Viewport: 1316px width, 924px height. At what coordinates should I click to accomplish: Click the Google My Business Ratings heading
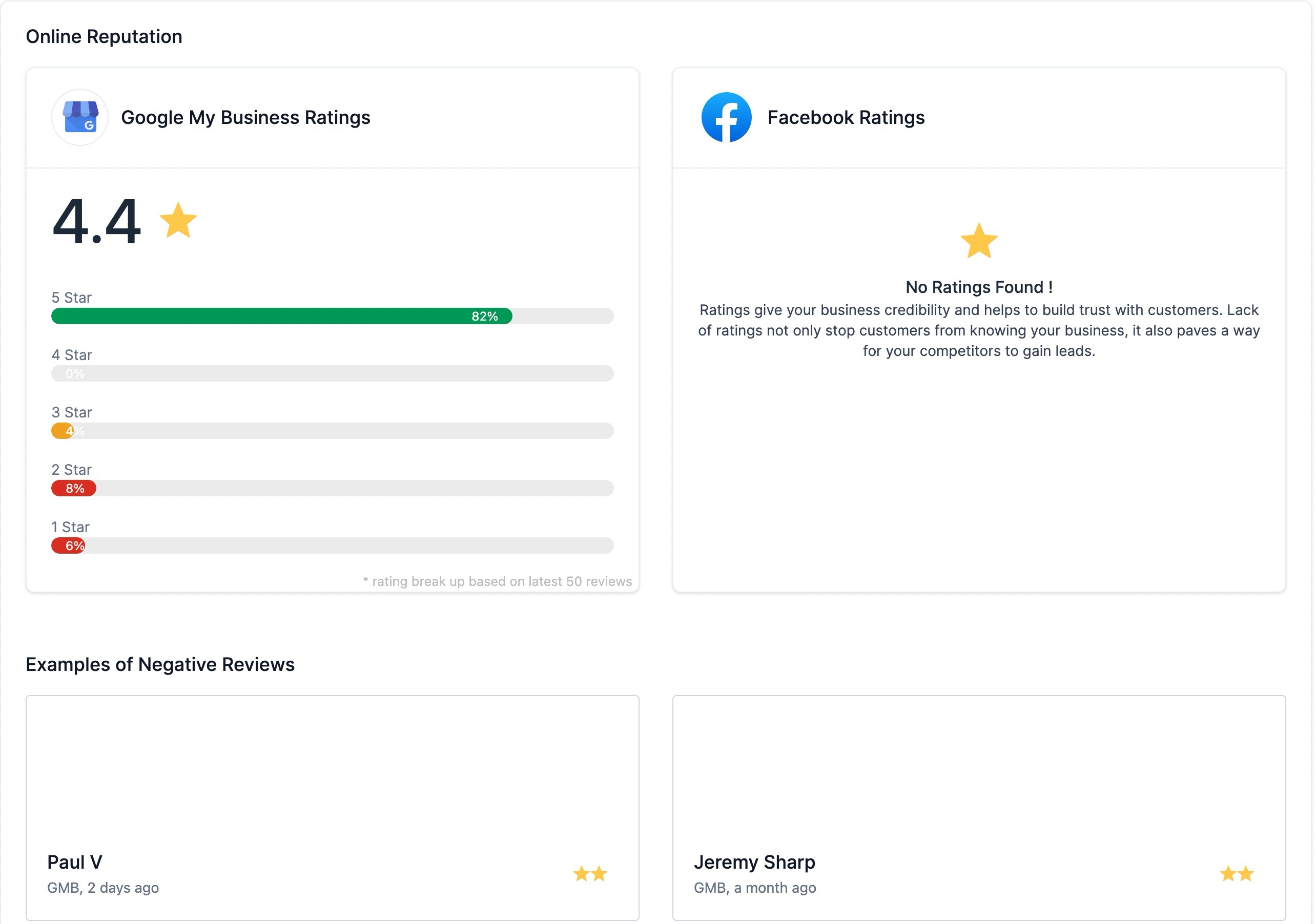pyautogui.click(x=245, y=117)
